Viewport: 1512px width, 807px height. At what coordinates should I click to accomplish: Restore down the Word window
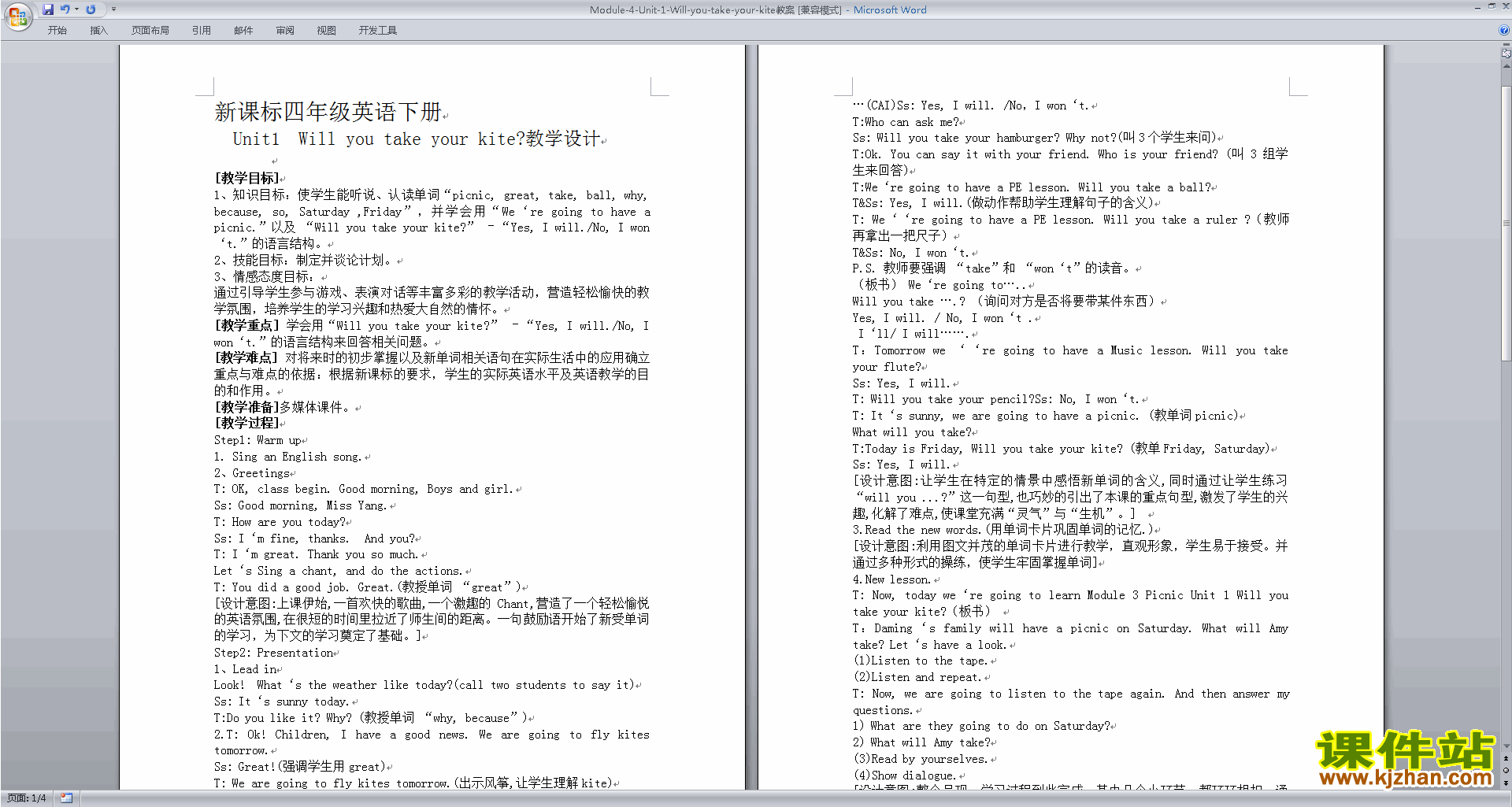[1492, 6]
